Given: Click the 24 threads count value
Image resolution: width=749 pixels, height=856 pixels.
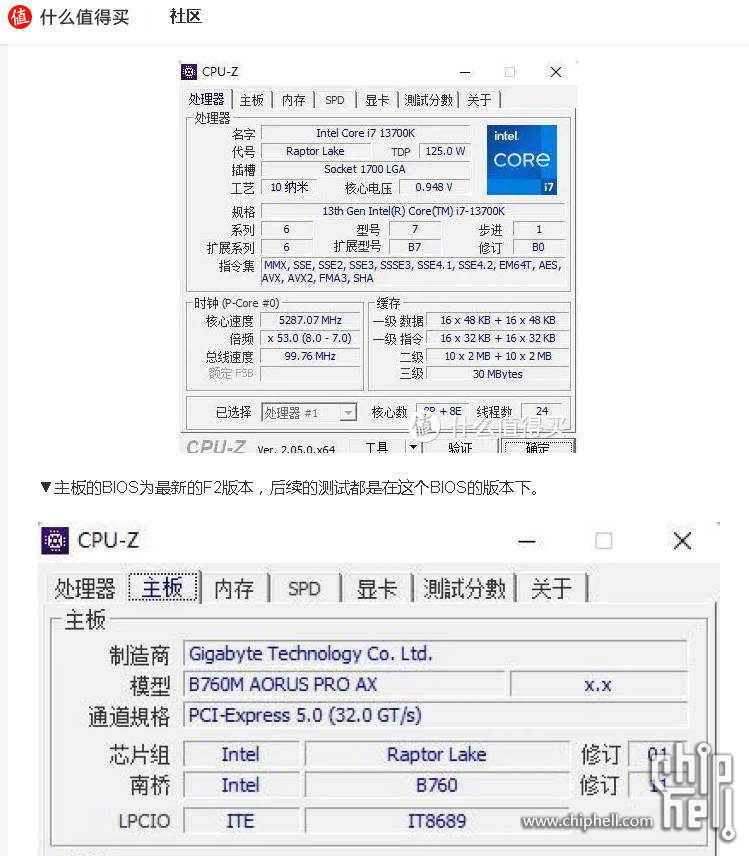Looking at the screenshot, I should (x=542, y=411).
